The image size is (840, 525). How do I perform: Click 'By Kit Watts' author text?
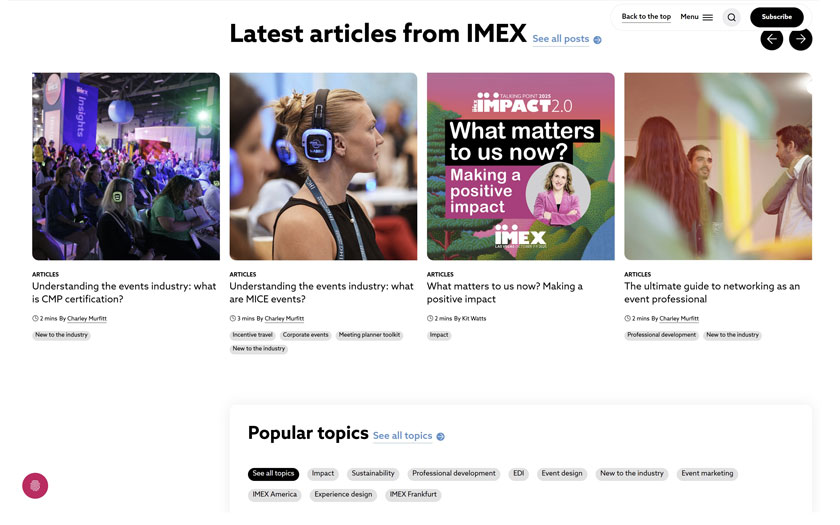(x=470, y=318)
